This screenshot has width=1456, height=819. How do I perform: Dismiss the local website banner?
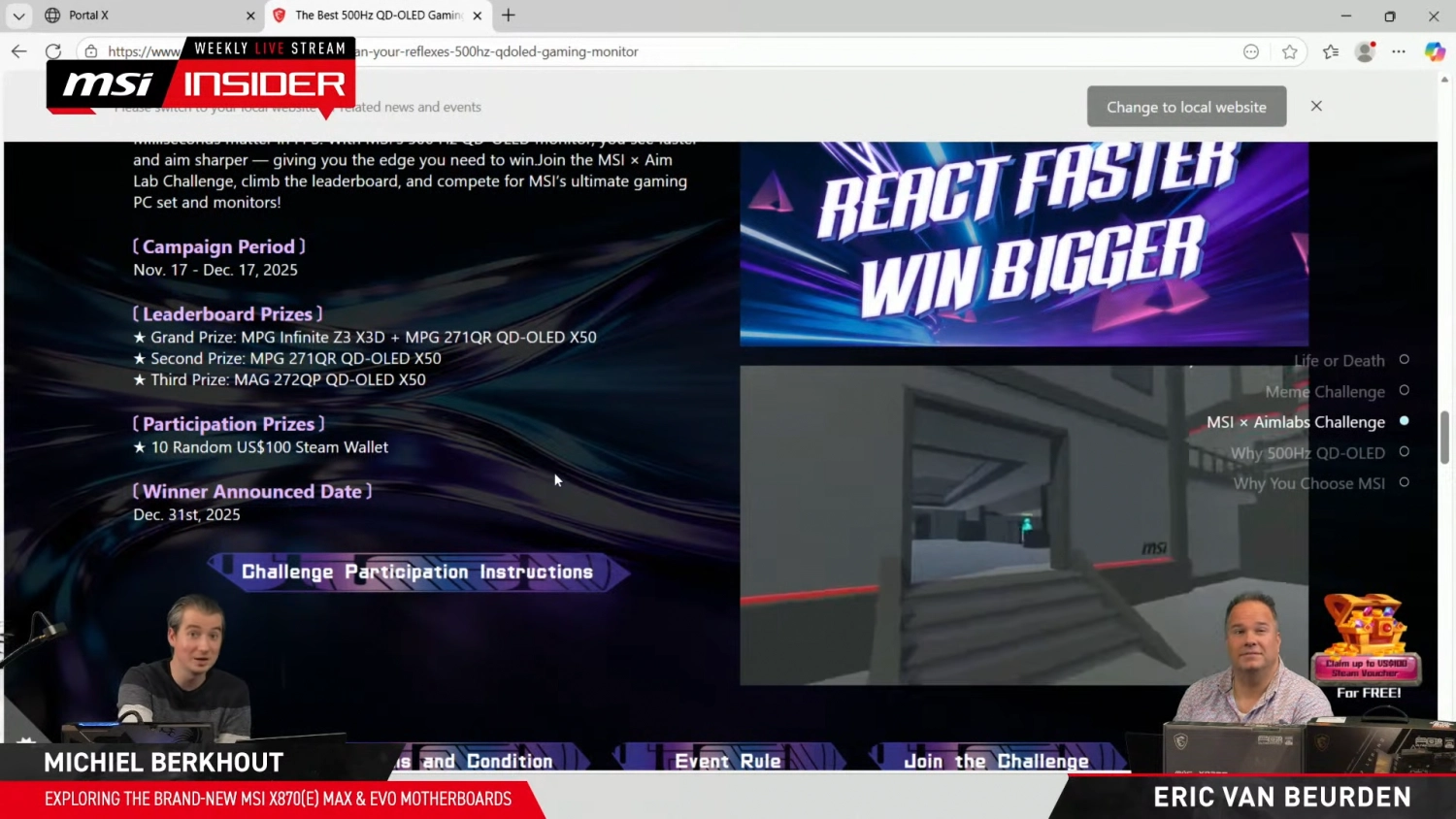tap(1316, 106)
